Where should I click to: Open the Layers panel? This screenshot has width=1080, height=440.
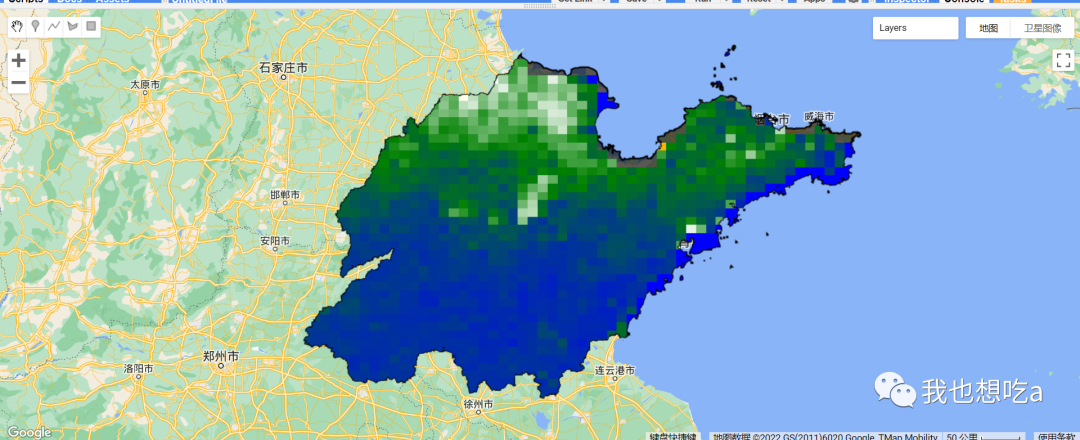click(915, 28)
